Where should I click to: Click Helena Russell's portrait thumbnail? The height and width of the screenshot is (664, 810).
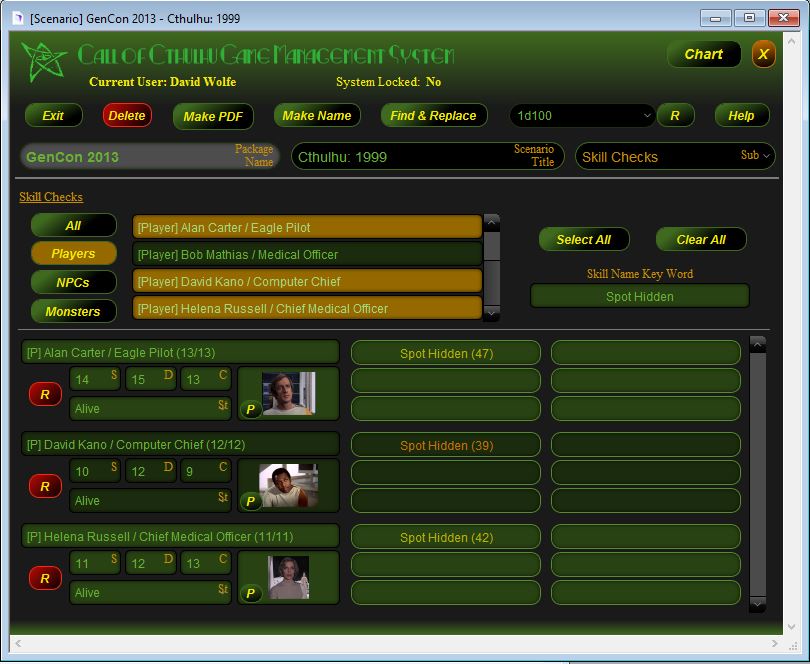[x=289, y=577]
